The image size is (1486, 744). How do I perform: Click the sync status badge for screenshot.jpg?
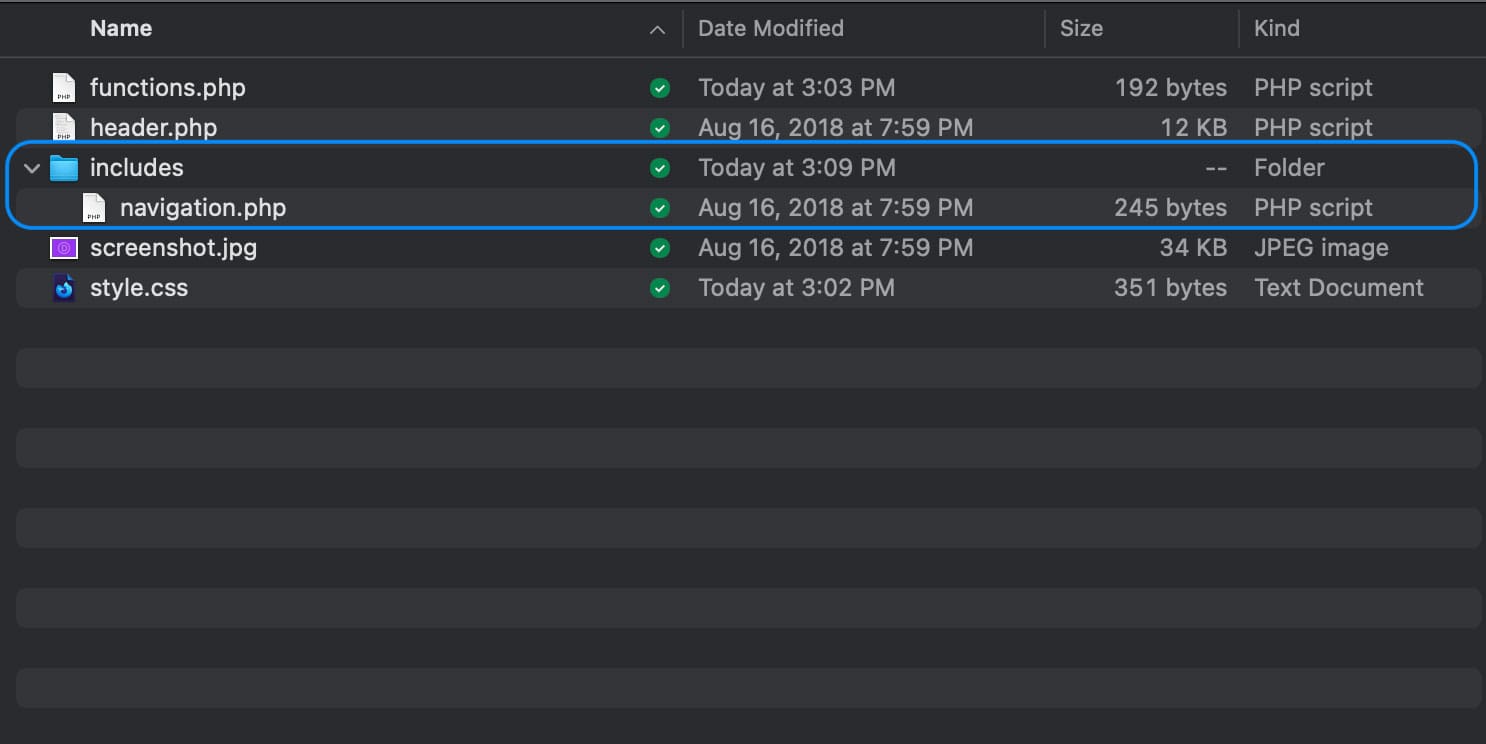659,248
